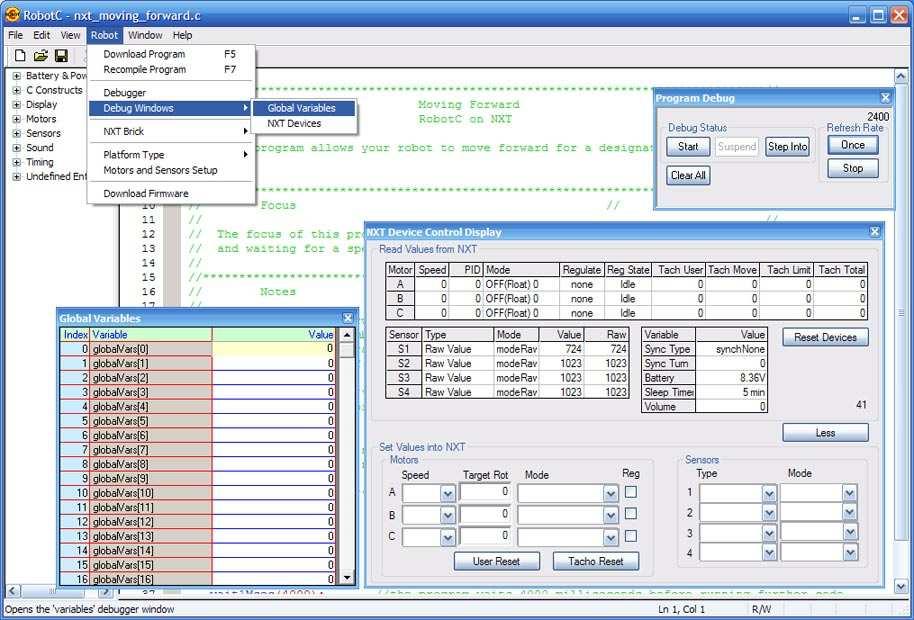Viewport: 914px width, 620px height.
Task: Open the NXT Brick submenu
Action: [x=171, y=132]
